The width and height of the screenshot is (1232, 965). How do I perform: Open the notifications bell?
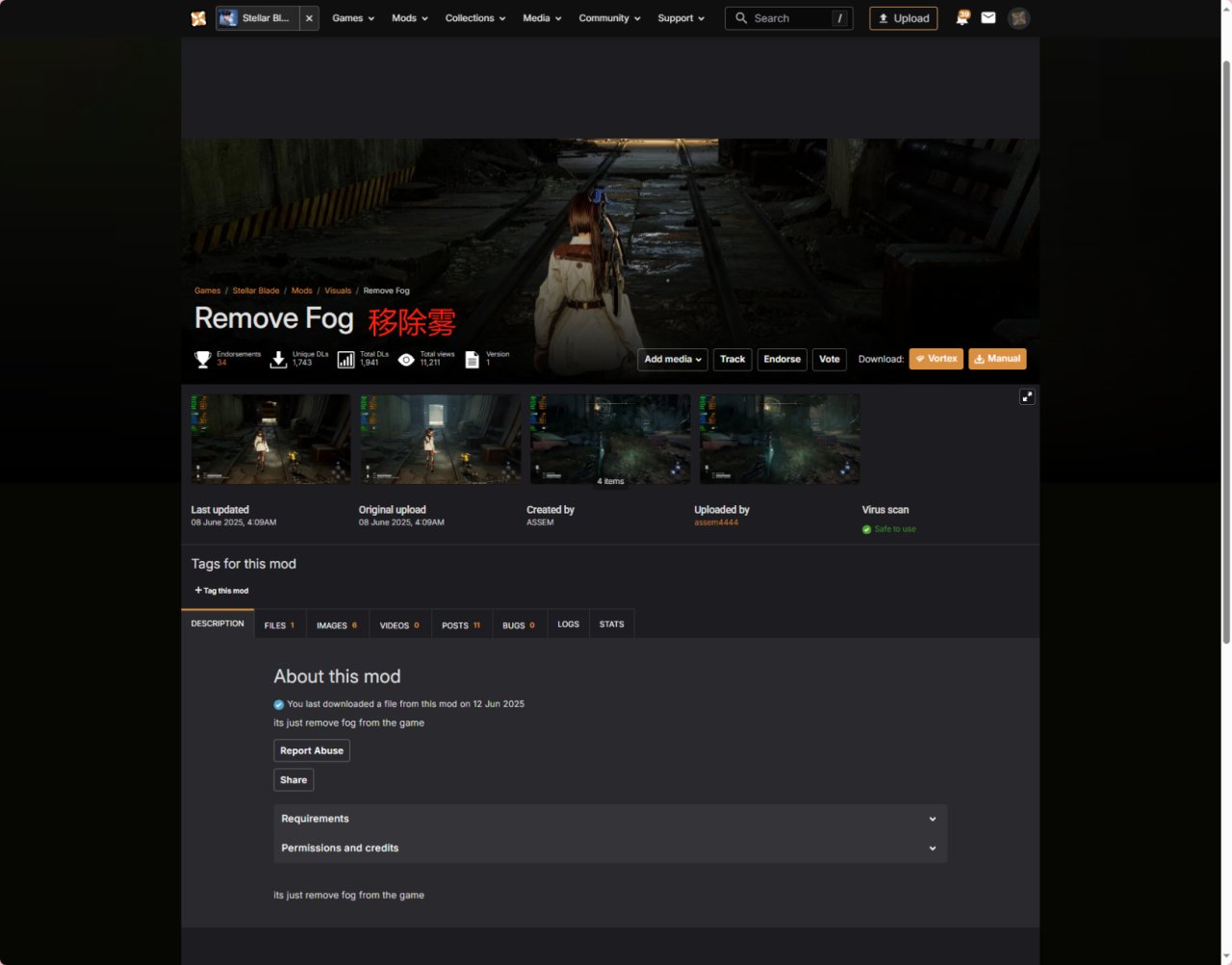(962, 18)
